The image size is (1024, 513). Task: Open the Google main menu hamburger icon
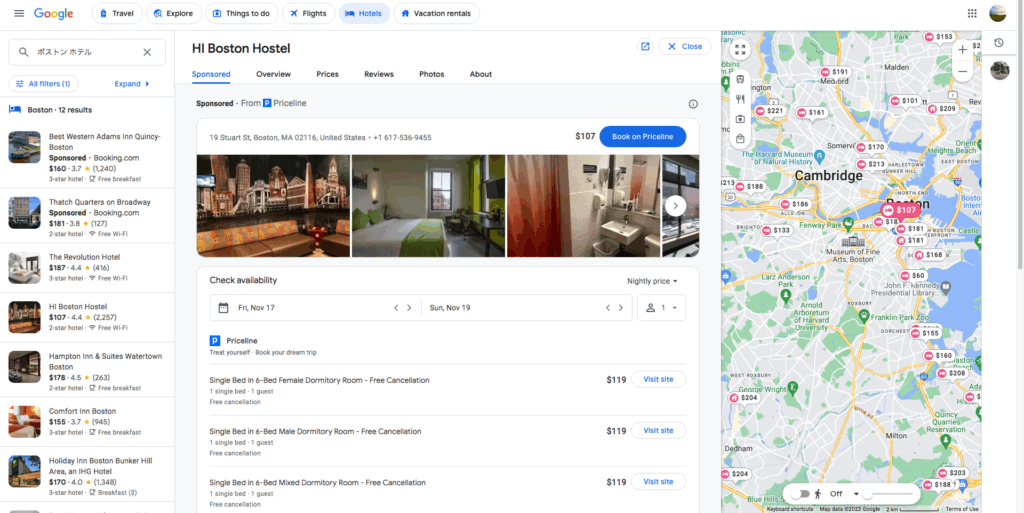19,13
